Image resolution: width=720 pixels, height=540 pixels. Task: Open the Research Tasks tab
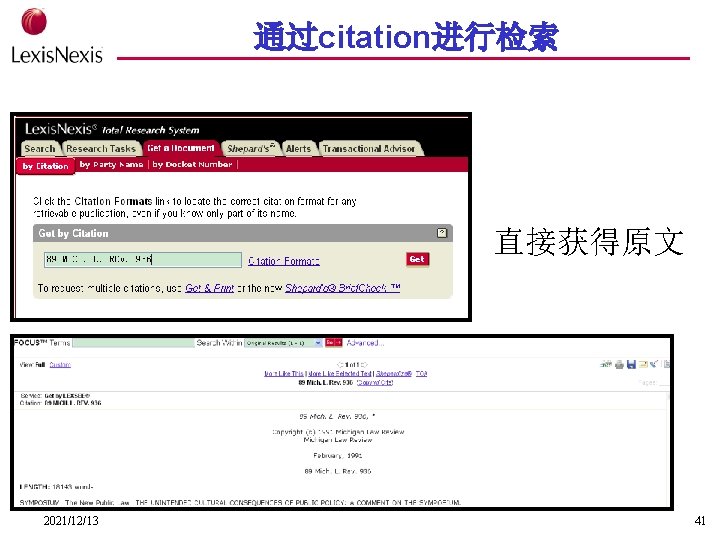click(101, 149)
